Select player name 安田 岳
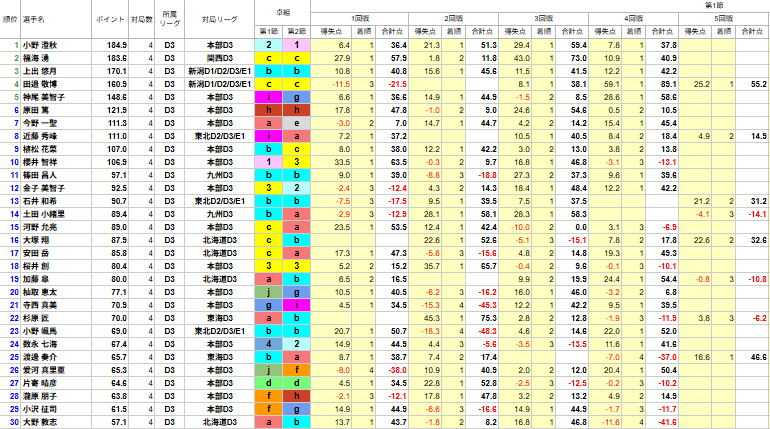This screenshot has width=770, height=429. (36, 253)
